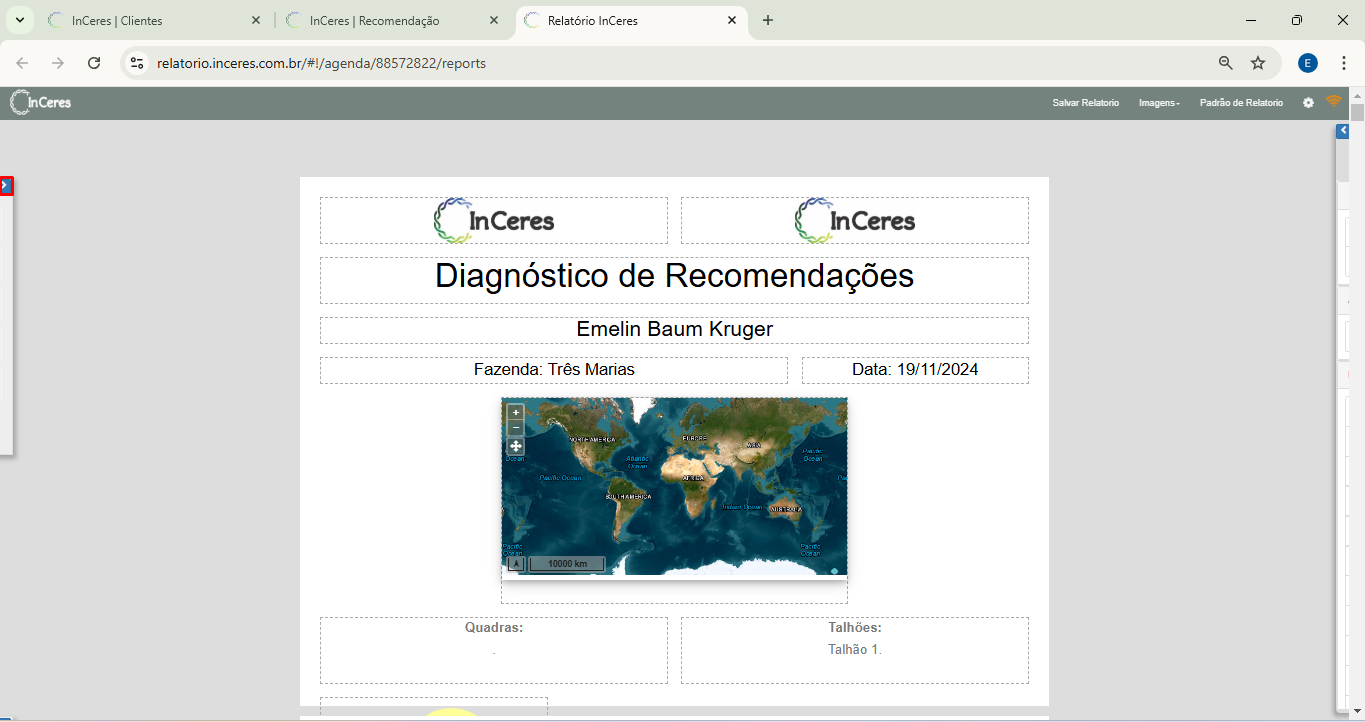Image resolution: width=1365 pixels, height=722 pixels.
Task: Open Padrão de Relatorio
Action: (1241, 103)
